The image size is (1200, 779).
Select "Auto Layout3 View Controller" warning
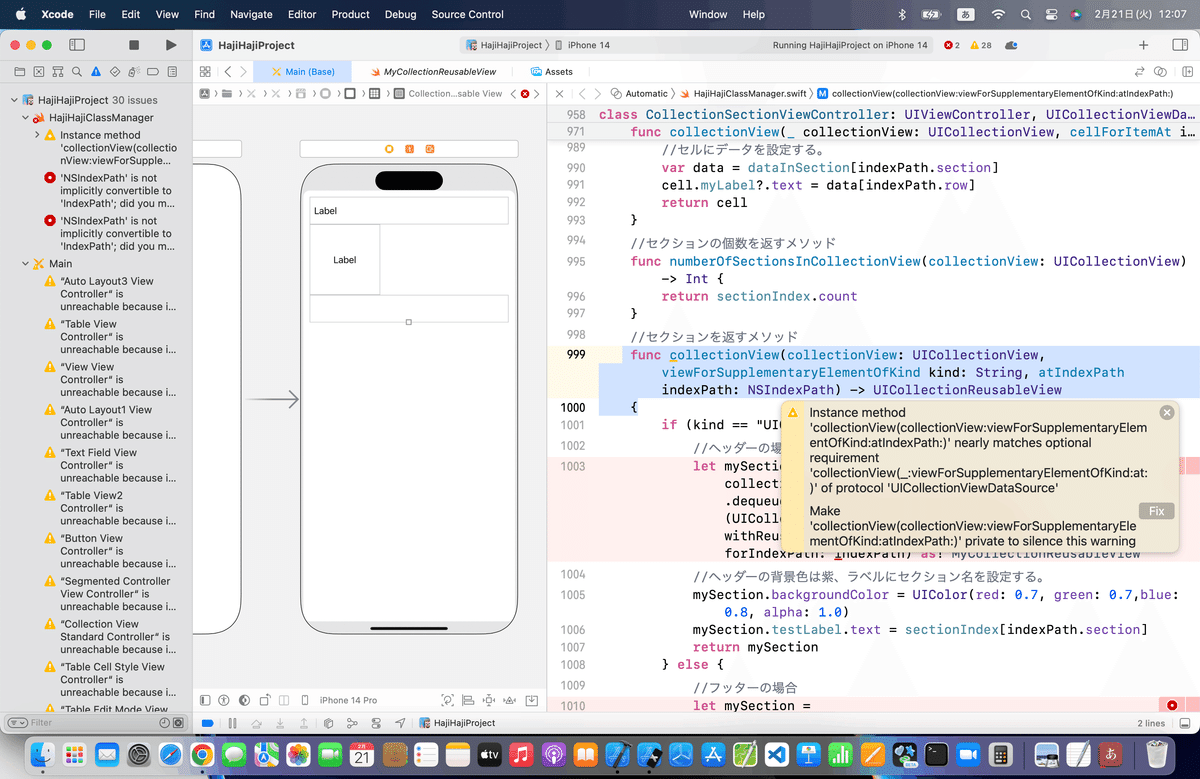pyautogui.click(x=110, y=294)
